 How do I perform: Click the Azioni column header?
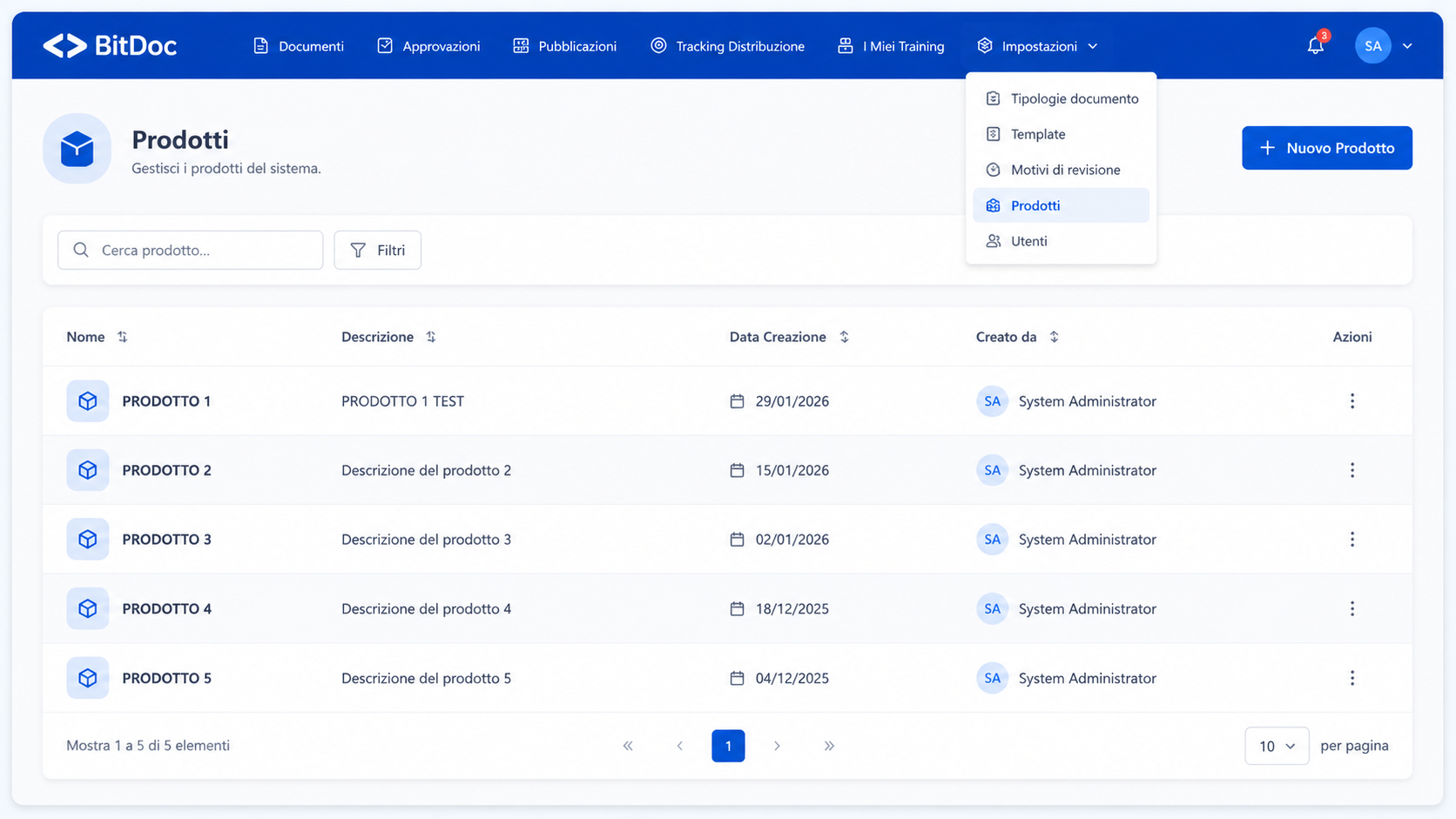(1352, 337)
